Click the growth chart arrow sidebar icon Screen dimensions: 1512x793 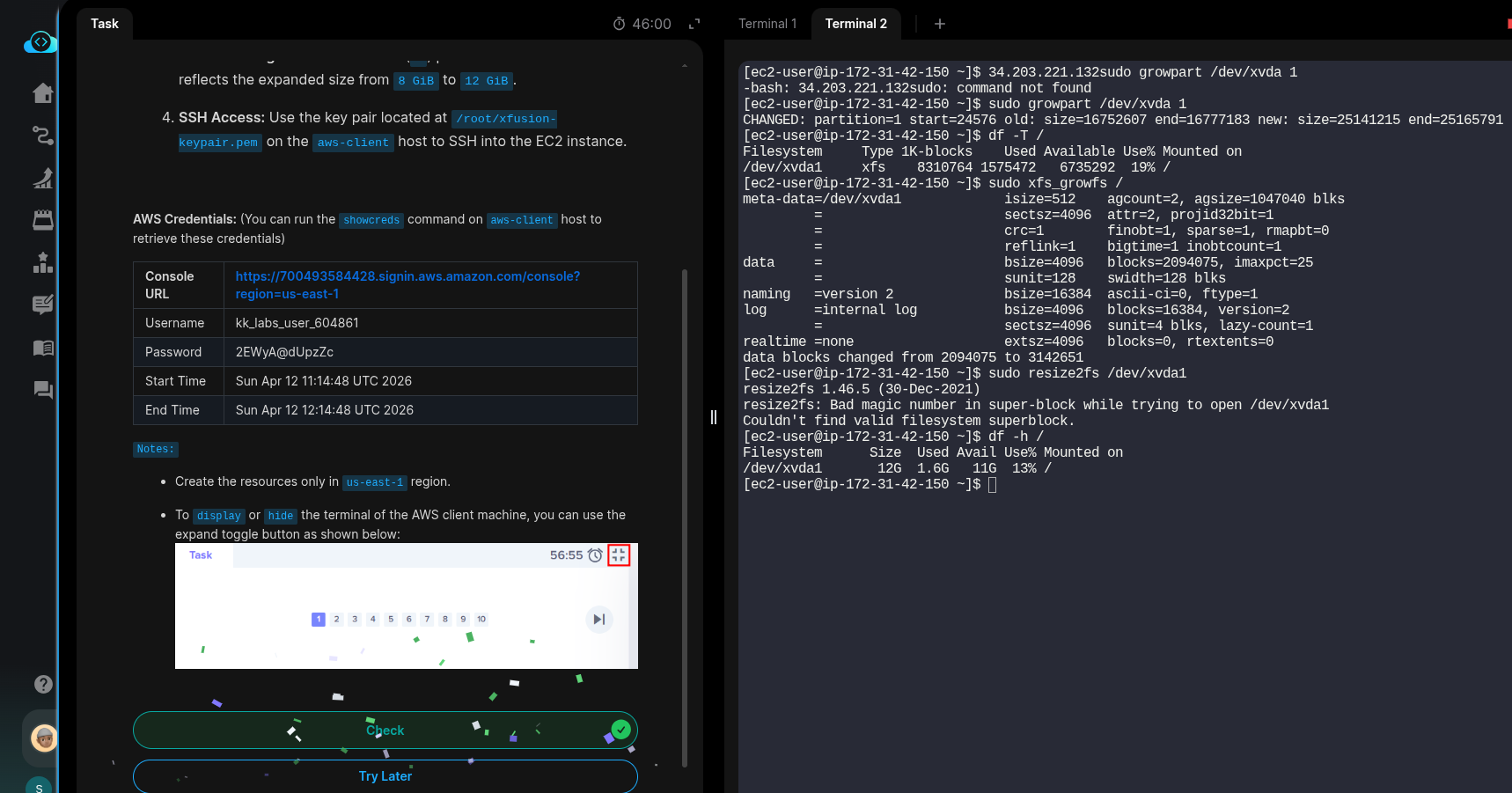click(42, 178)
